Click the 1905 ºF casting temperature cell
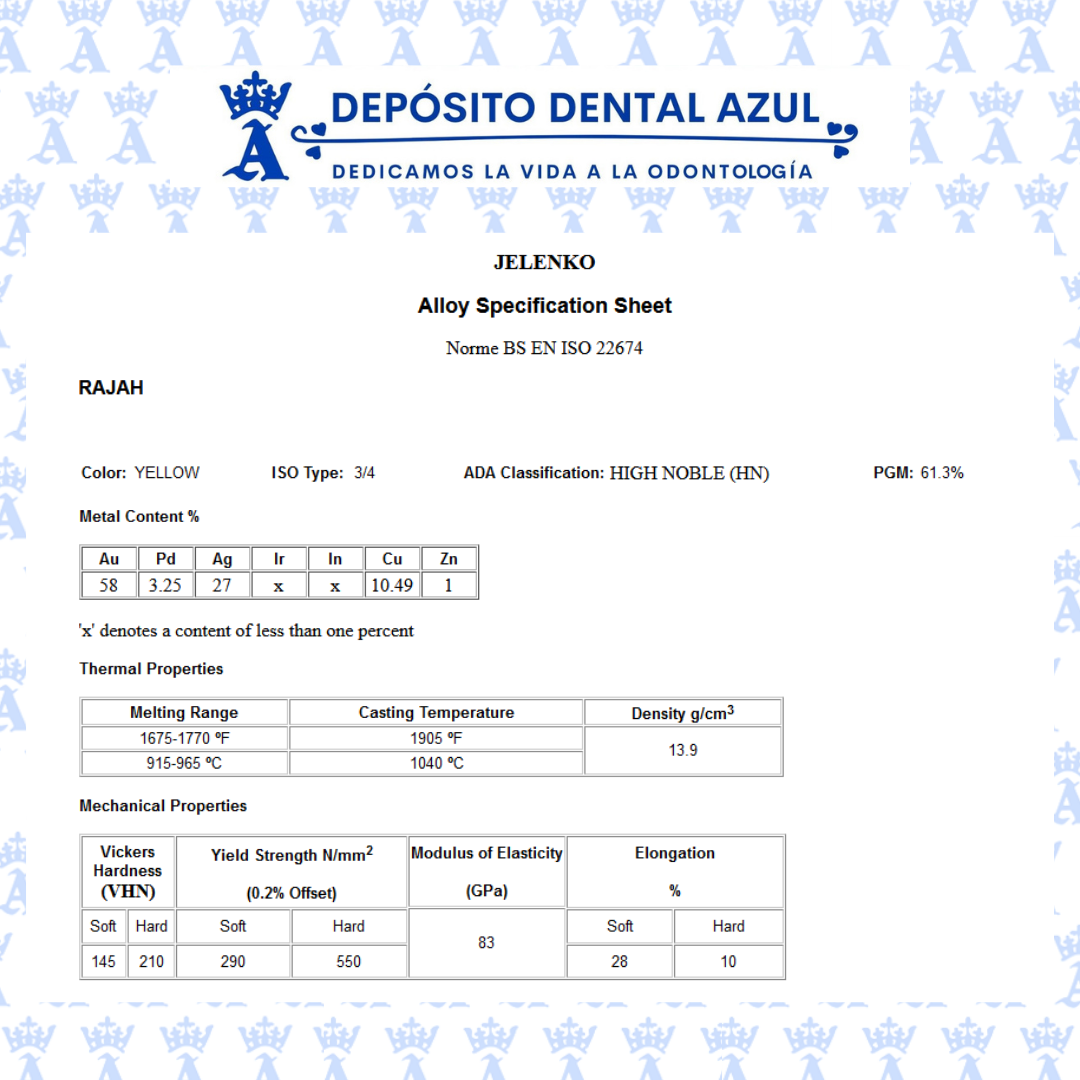 pyautogui.click(x=436, y=739)
